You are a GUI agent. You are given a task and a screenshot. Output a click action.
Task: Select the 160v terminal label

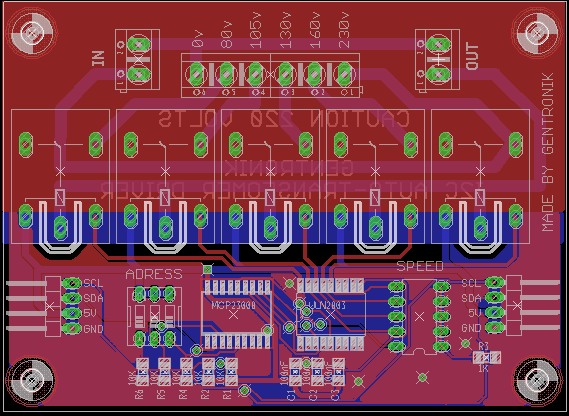[x=315, y=30]
